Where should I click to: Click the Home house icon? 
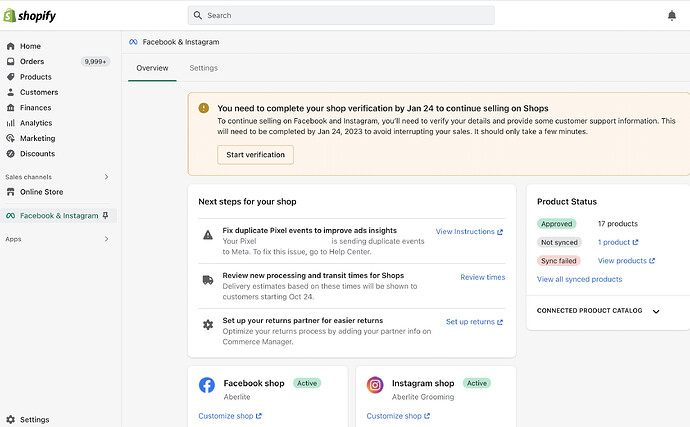11,46
